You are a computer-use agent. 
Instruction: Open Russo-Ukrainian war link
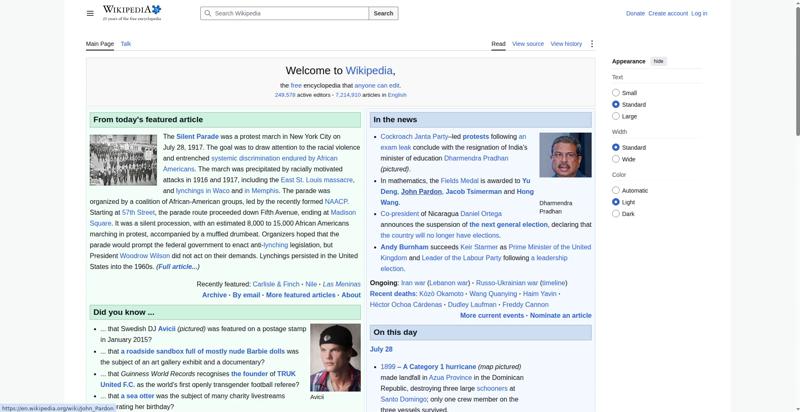point(507,283)
